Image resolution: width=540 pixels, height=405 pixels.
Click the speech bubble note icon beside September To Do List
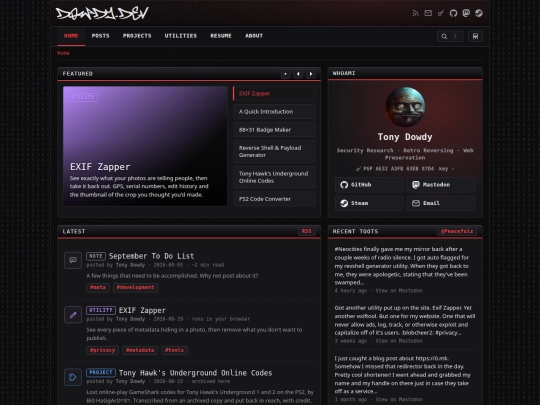pos(73,260)
